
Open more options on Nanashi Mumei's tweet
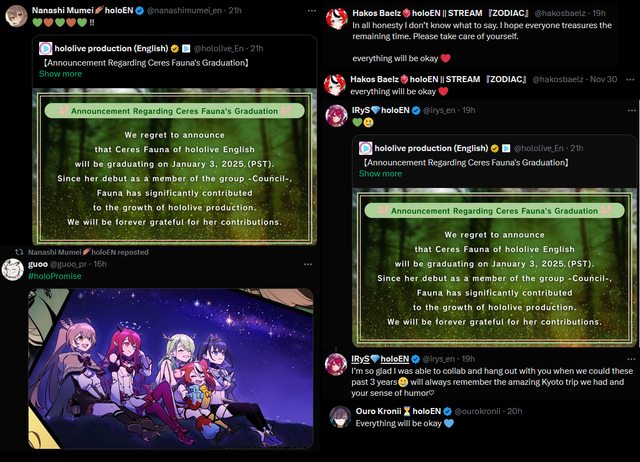point(311,11)
